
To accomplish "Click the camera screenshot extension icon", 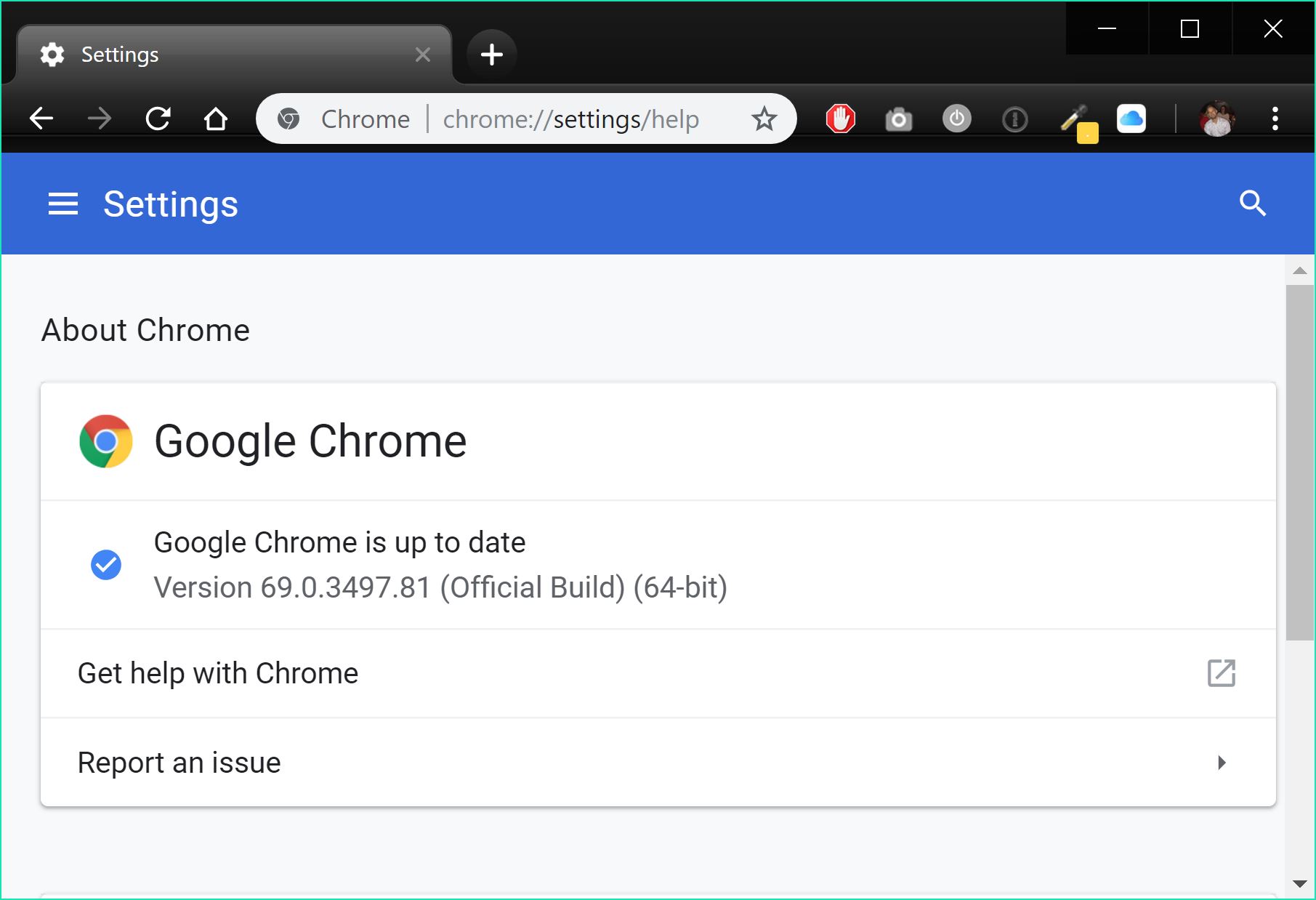I will click(x=898, y=118).
